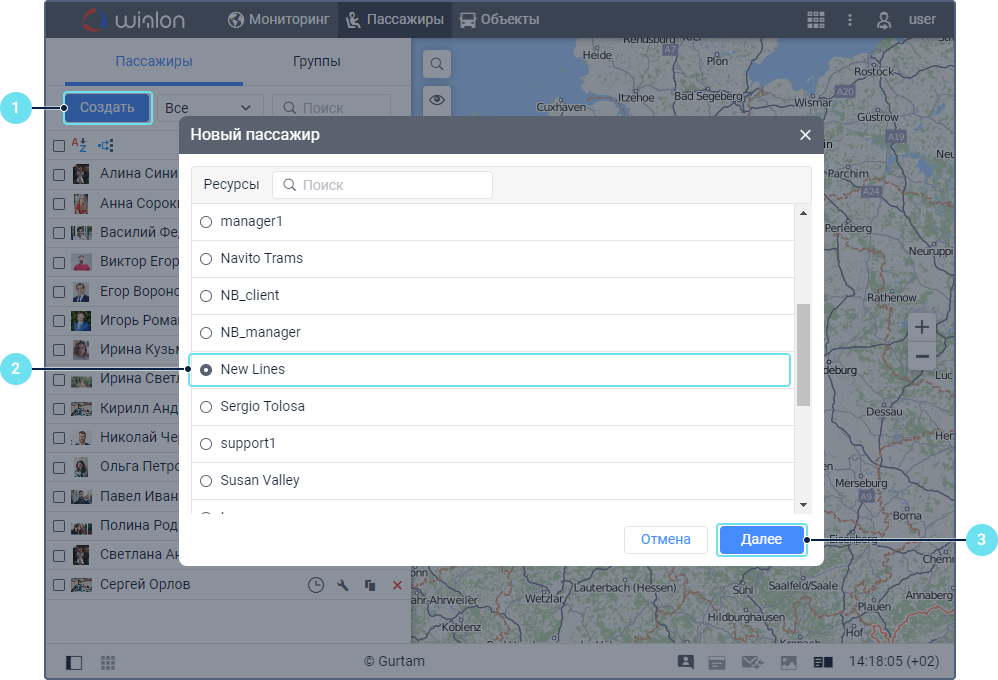Check the box next to Сергей Орлов
Viewport: 998px width, 680px height.
(x=59, y=585)
